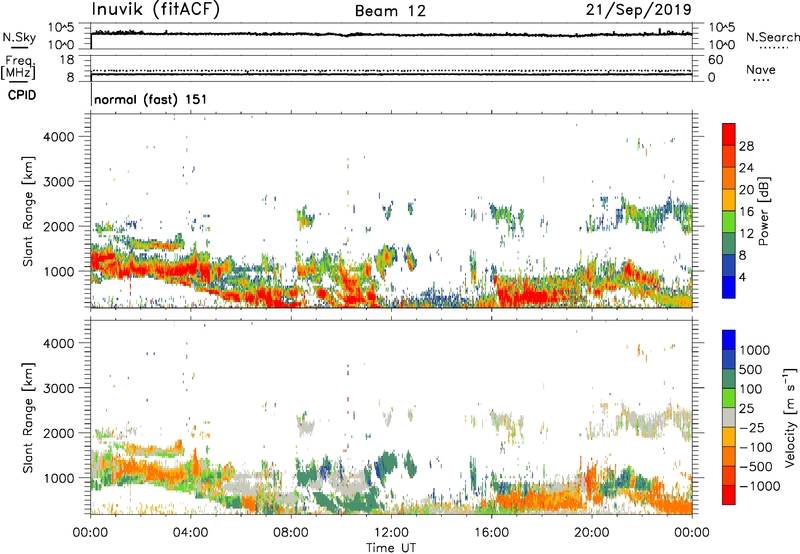Viewport: 800px width, 554px height.
Task: Click the 4000 km tick on the velocity panel
Action: tap(59, 343)
